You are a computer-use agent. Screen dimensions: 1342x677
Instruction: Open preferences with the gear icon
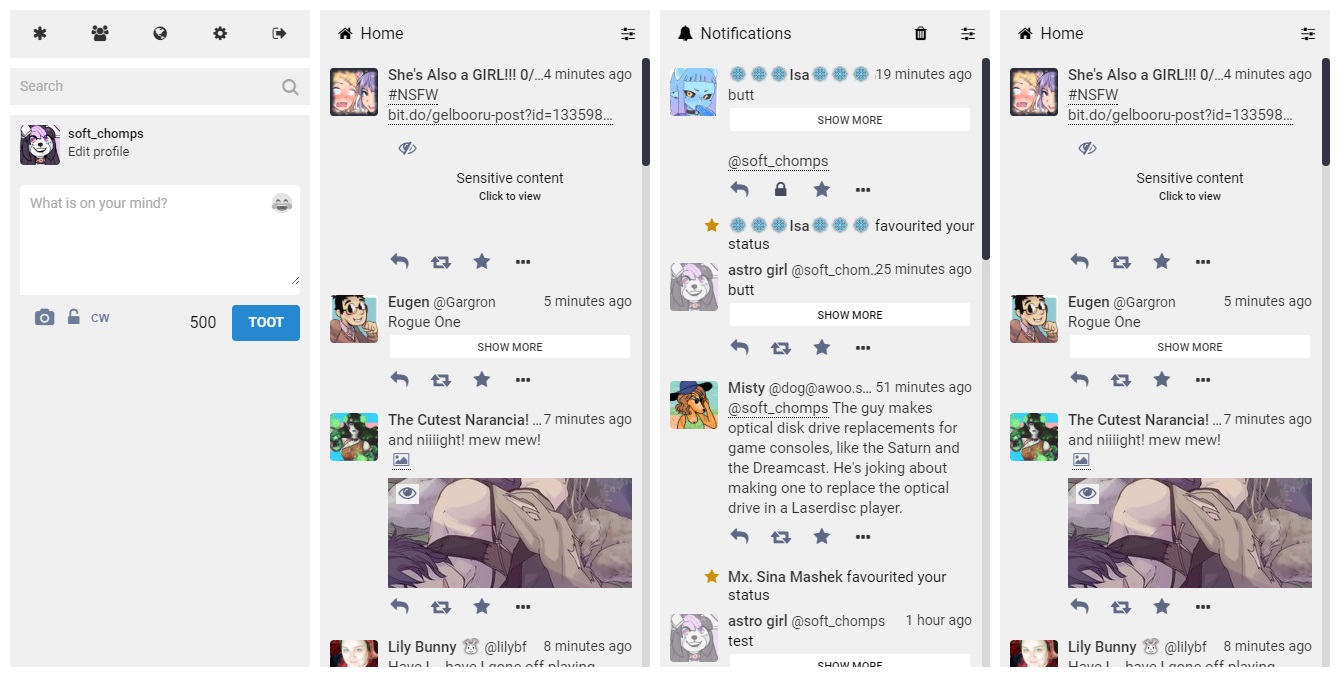(220, 33)
